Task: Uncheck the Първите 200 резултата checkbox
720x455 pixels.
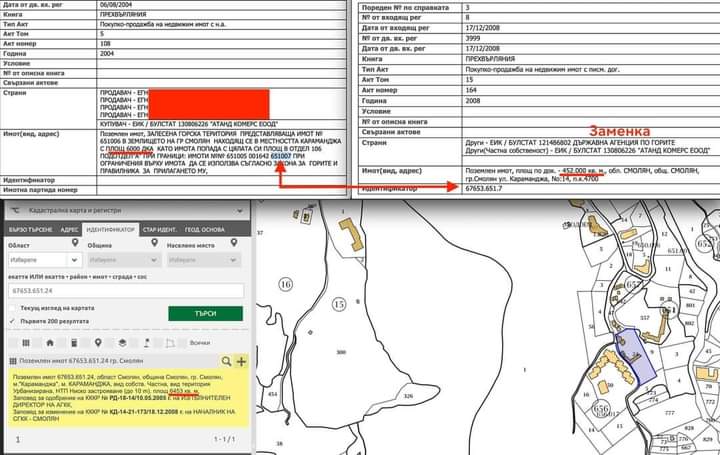Action: tap(12, 321)
